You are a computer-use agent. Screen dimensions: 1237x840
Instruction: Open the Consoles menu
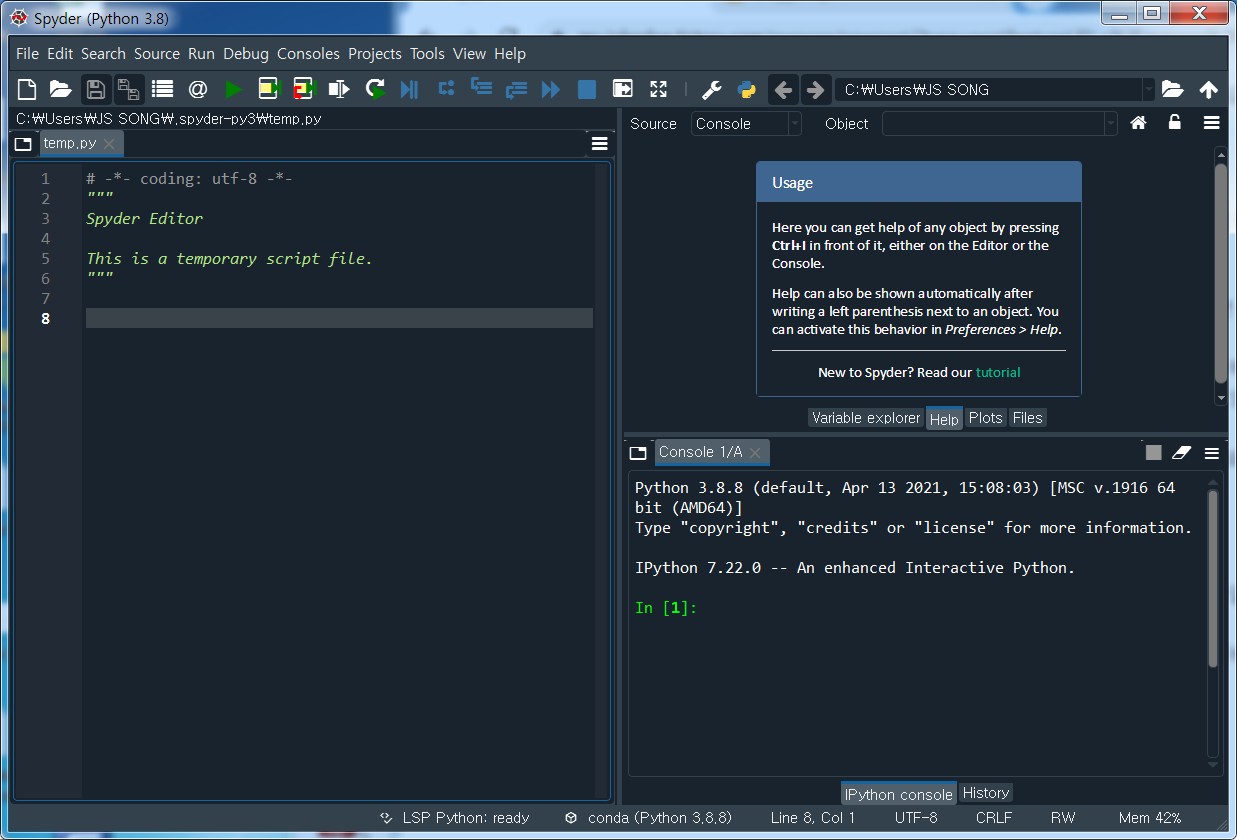[x=308, y=53]
